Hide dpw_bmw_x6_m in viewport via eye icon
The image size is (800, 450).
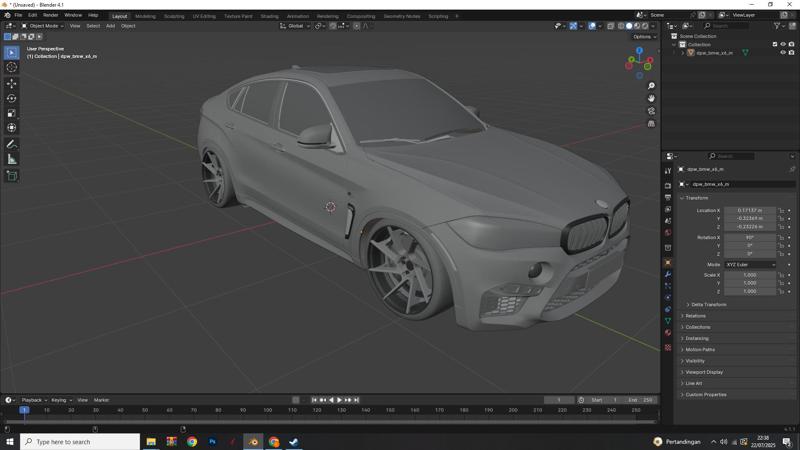(783, 53)
